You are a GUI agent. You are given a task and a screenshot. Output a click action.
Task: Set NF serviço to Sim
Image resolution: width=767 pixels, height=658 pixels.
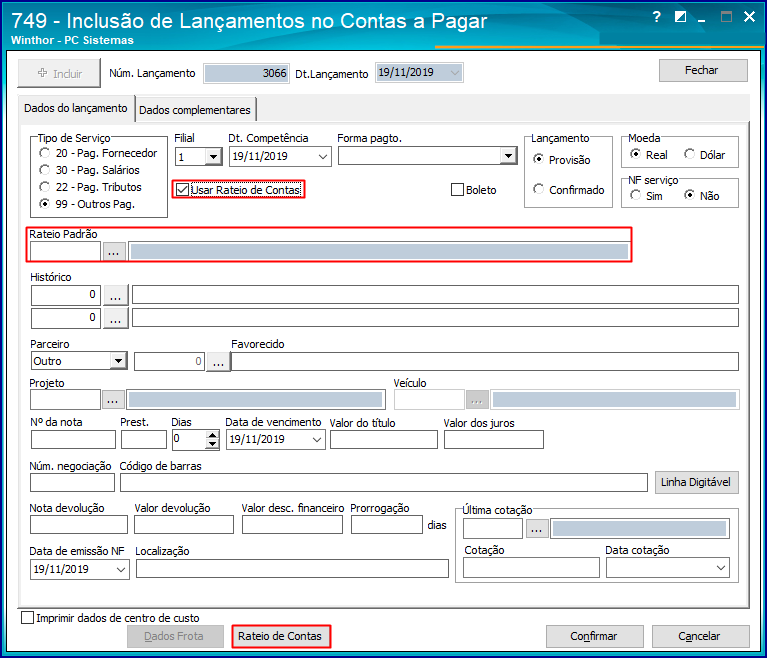pyautogui.click(x=635, y=195)
